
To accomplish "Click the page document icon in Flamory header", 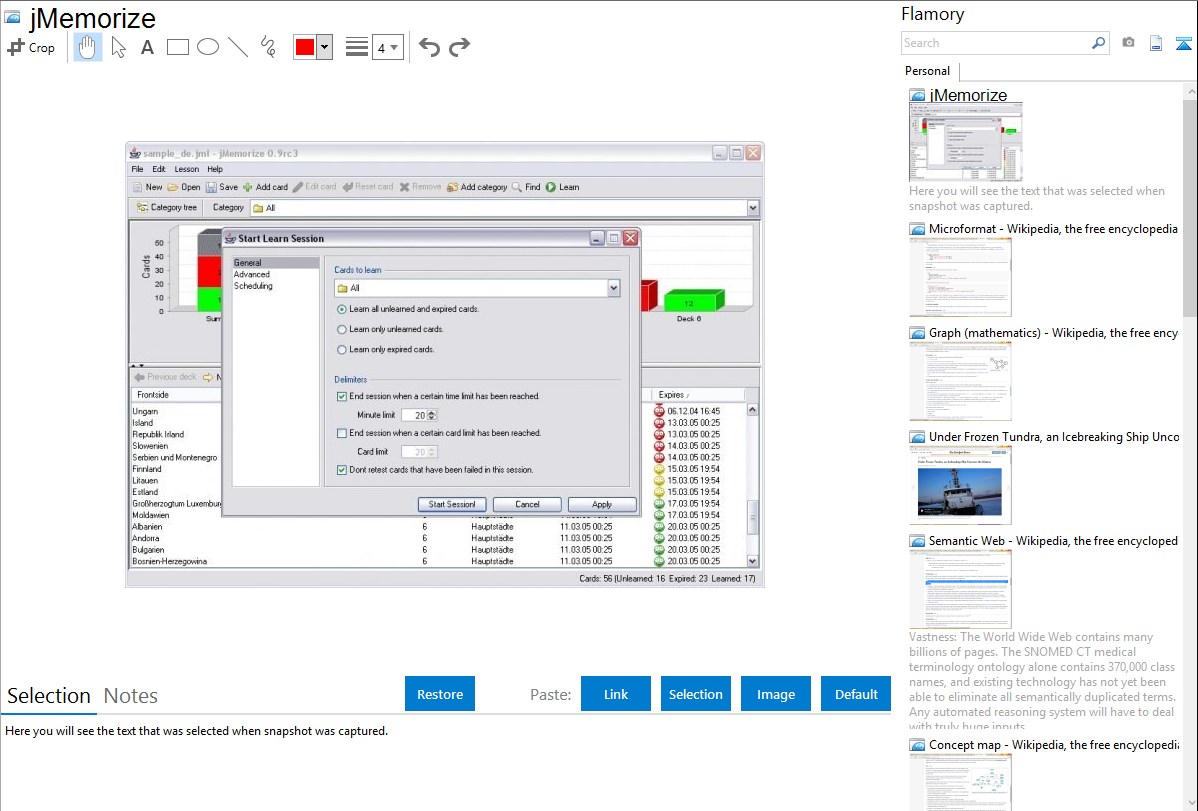I will [1156, 43].
